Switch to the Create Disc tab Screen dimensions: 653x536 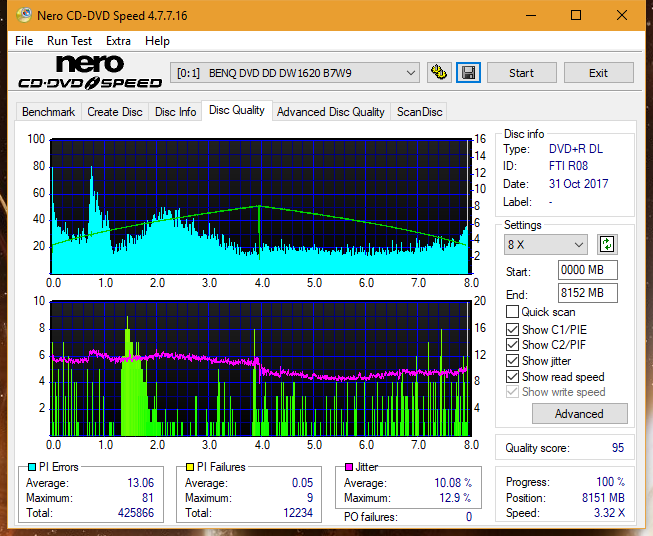pyautogui.click(x=115, y=112)
